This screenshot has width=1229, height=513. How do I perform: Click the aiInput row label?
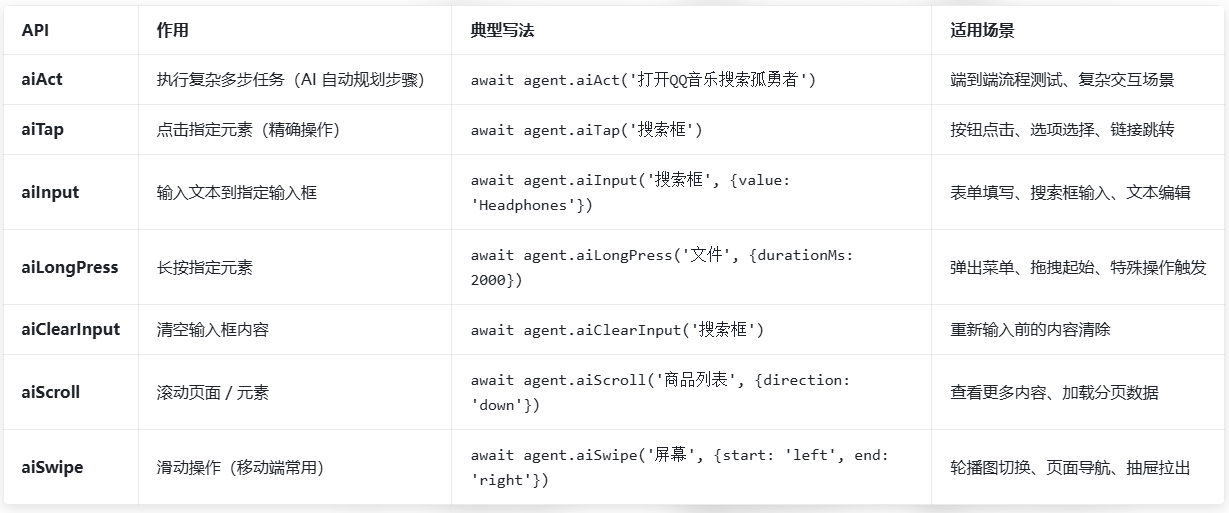[x=50, y=192]
